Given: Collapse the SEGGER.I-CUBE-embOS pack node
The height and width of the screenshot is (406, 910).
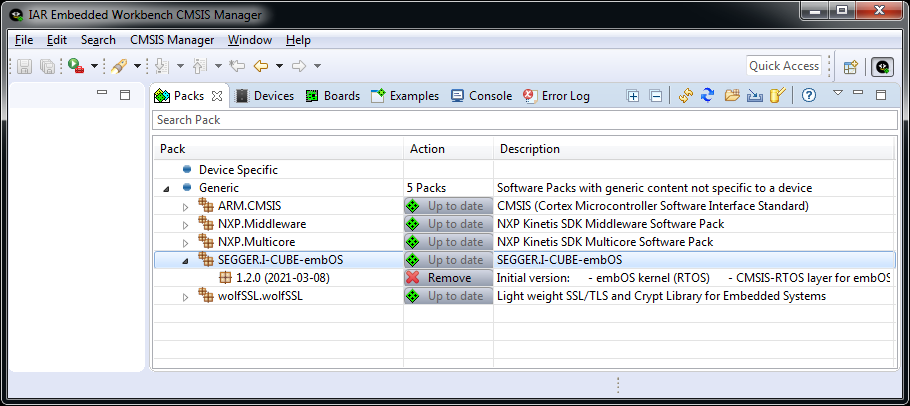Looking at the screenshot, I should click(185, 260).
